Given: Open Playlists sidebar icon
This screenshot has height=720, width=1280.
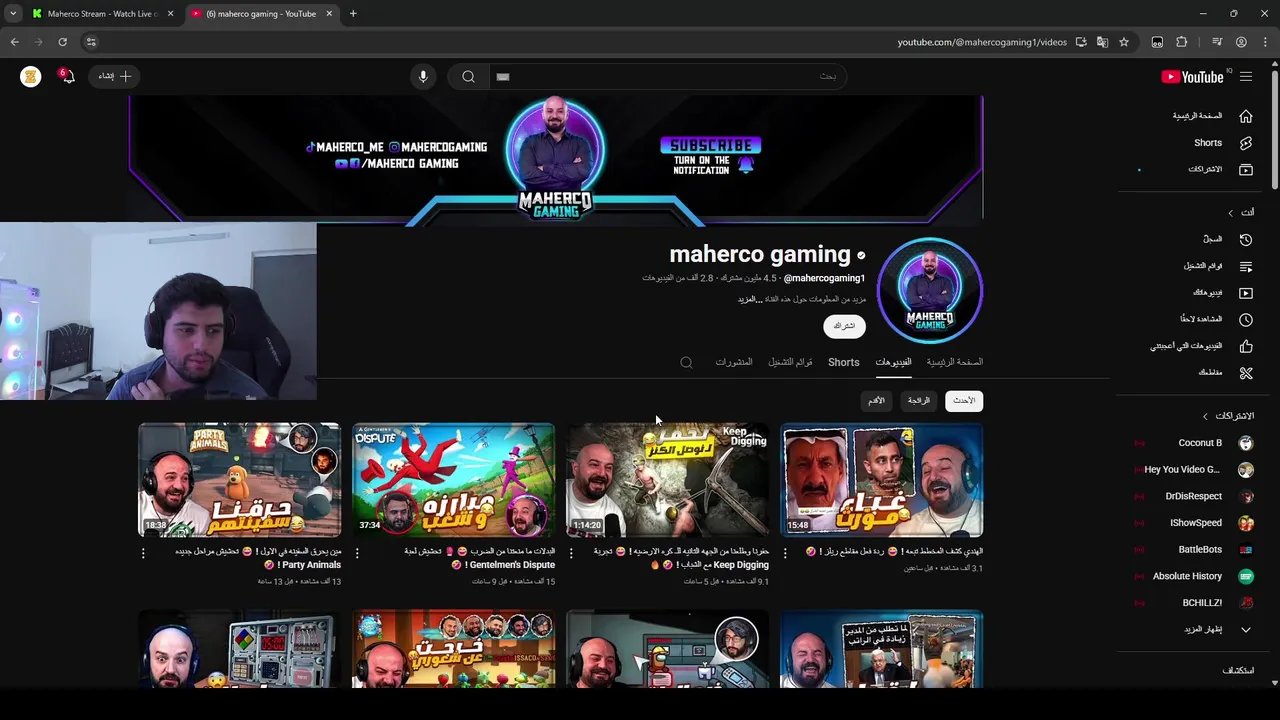Looking at the screenshot, I should 1246,266.
